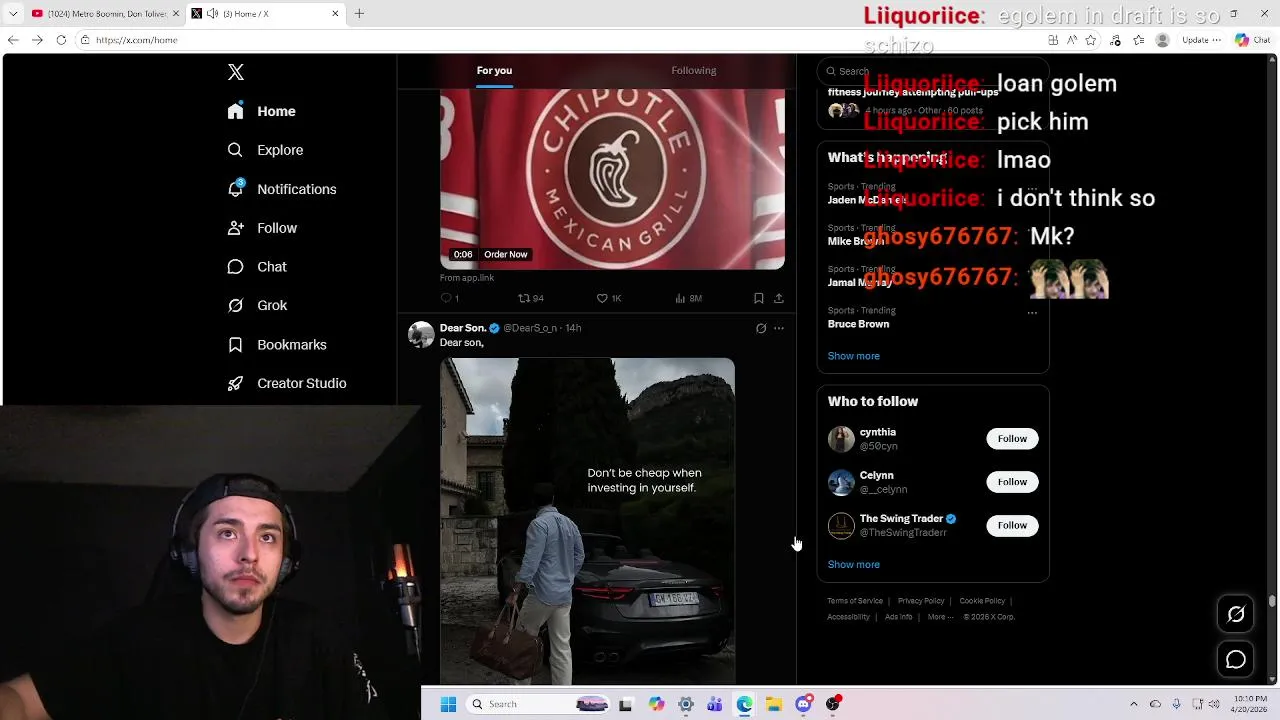This screenshot has height=720, width=1280.
Task: Open the Windows Start menu
Action: (448, 704)
